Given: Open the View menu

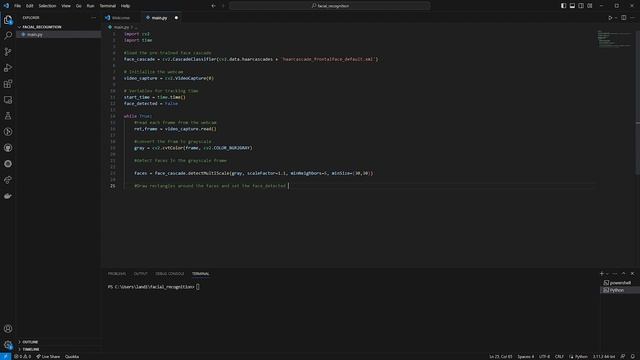Looking at the screenshot, I should click(x=66, y=6).
